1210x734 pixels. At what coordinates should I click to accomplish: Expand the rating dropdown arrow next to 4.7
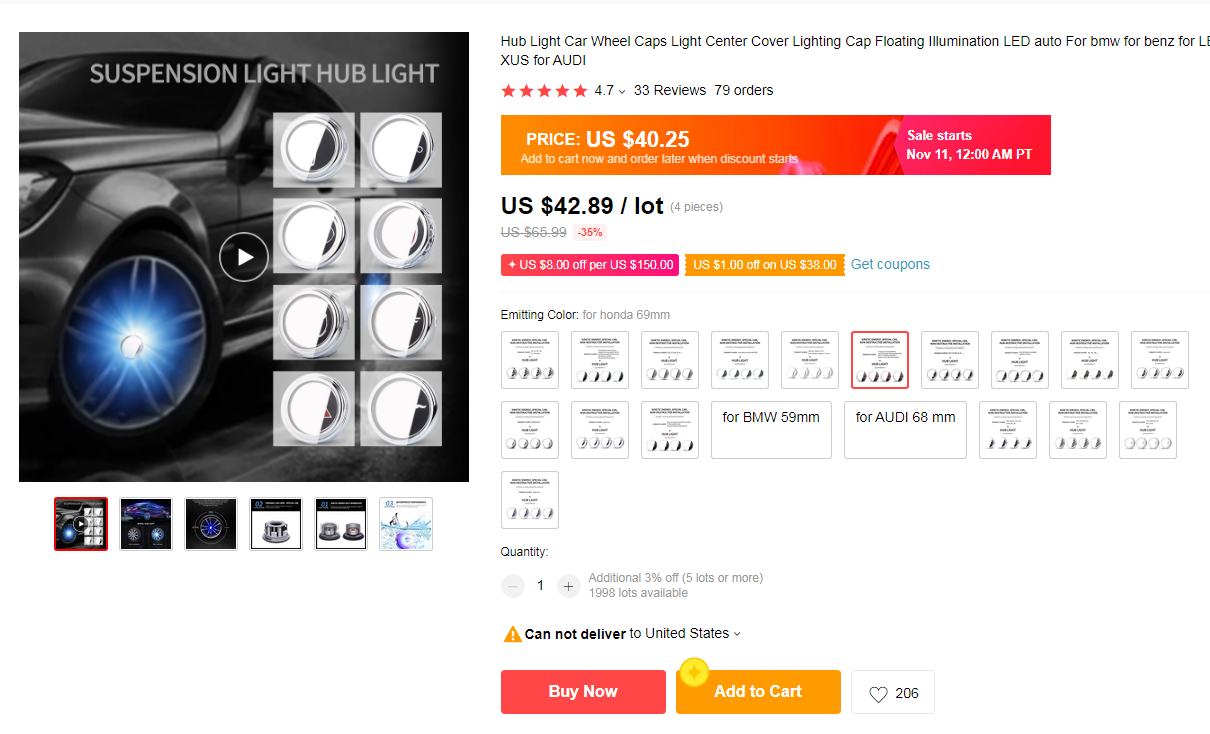pos(622,91)
